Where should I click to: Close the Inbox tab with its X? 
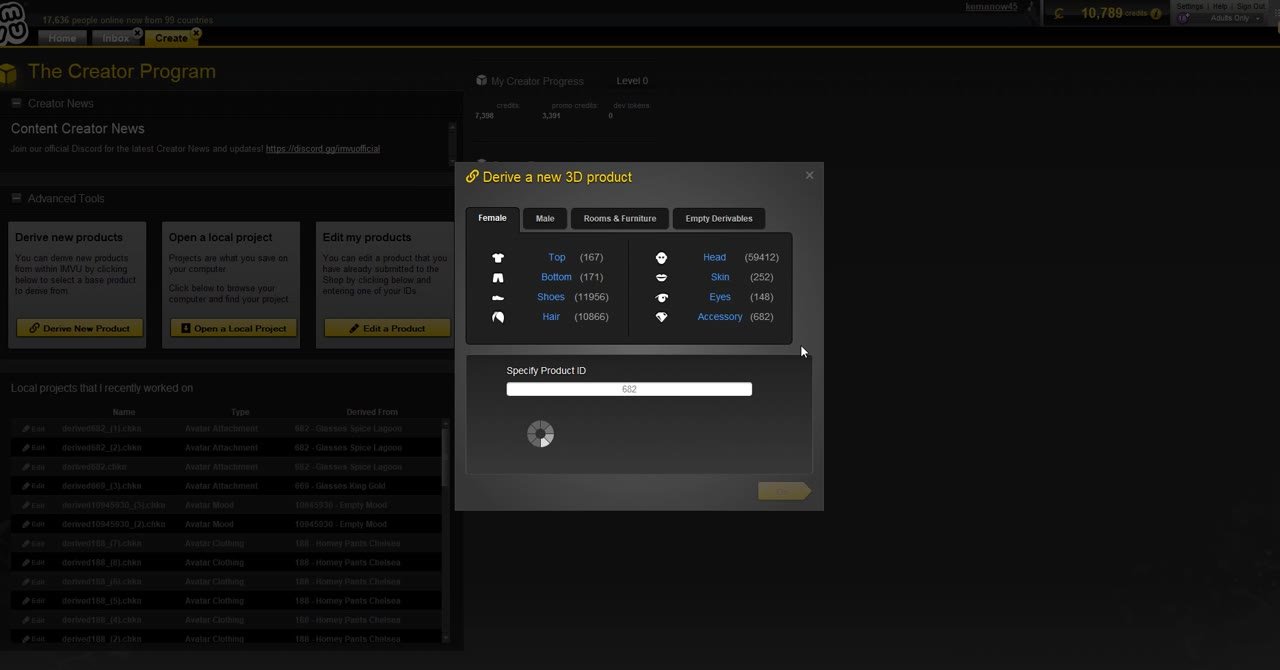(x=138, y=33)
